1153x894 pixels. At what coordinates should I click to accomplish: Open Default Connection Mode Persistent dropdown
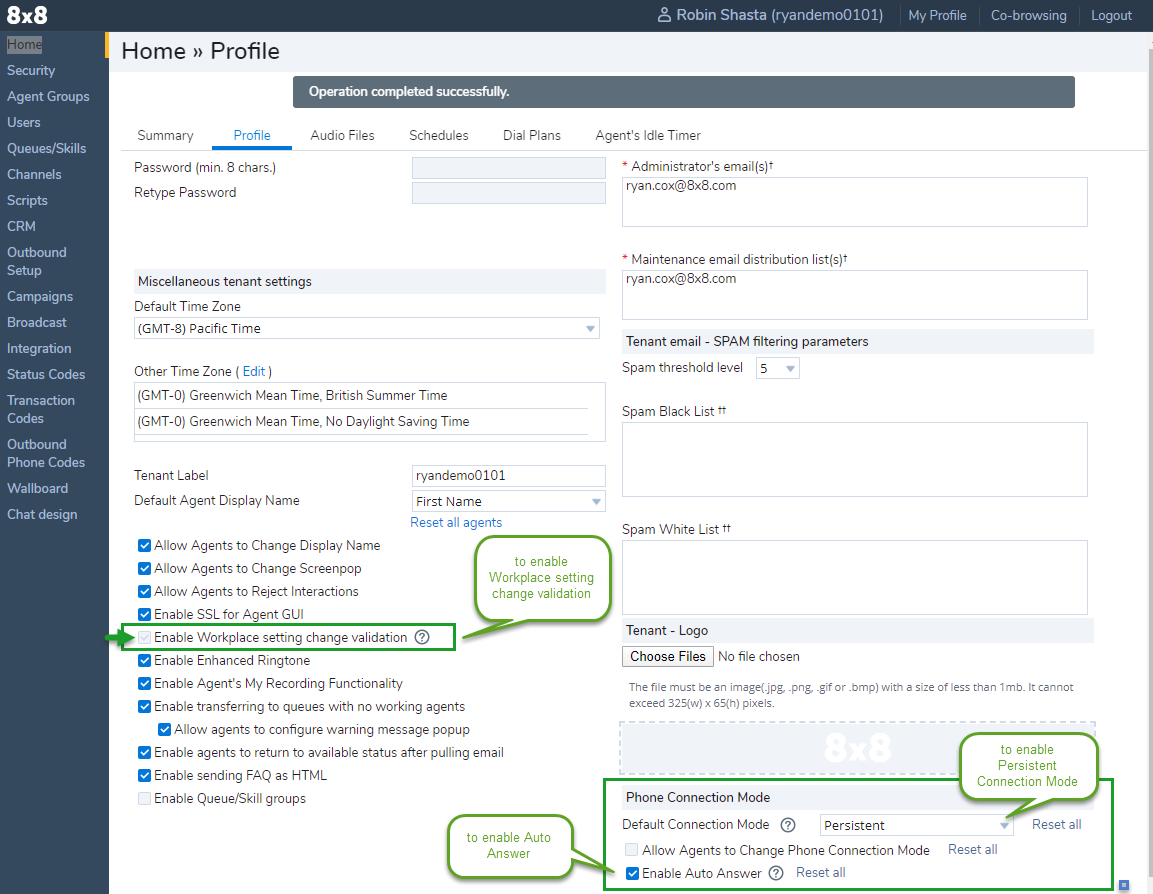click(x=916, y=825)
